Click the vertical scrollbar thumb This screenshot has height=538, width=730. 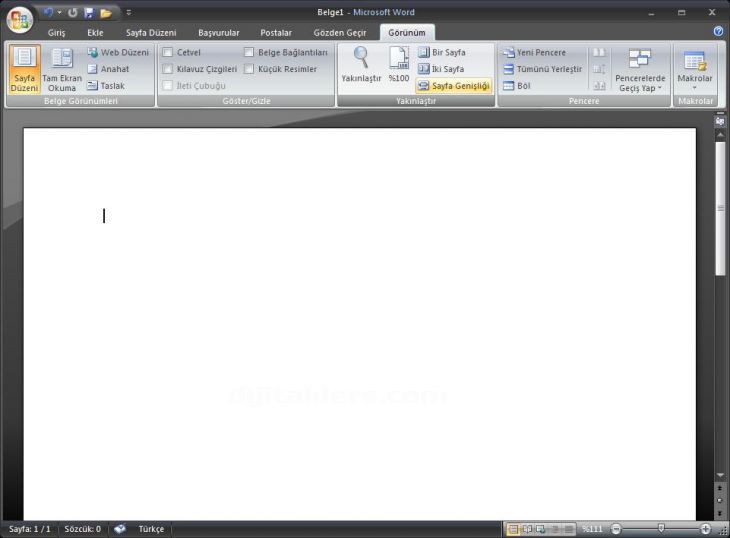[721, 208]
